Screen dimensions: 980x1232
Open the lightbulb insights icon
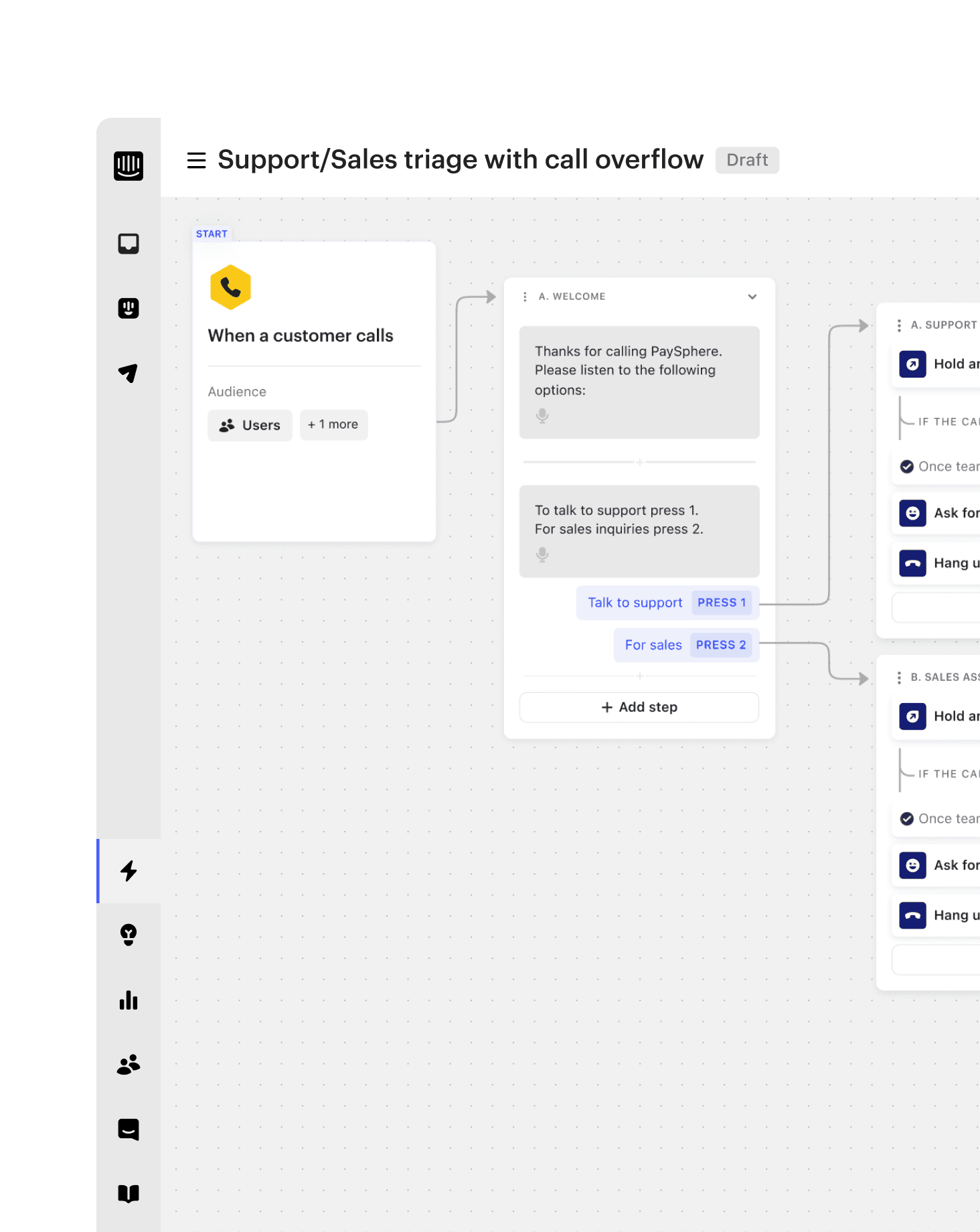[129, 935]
